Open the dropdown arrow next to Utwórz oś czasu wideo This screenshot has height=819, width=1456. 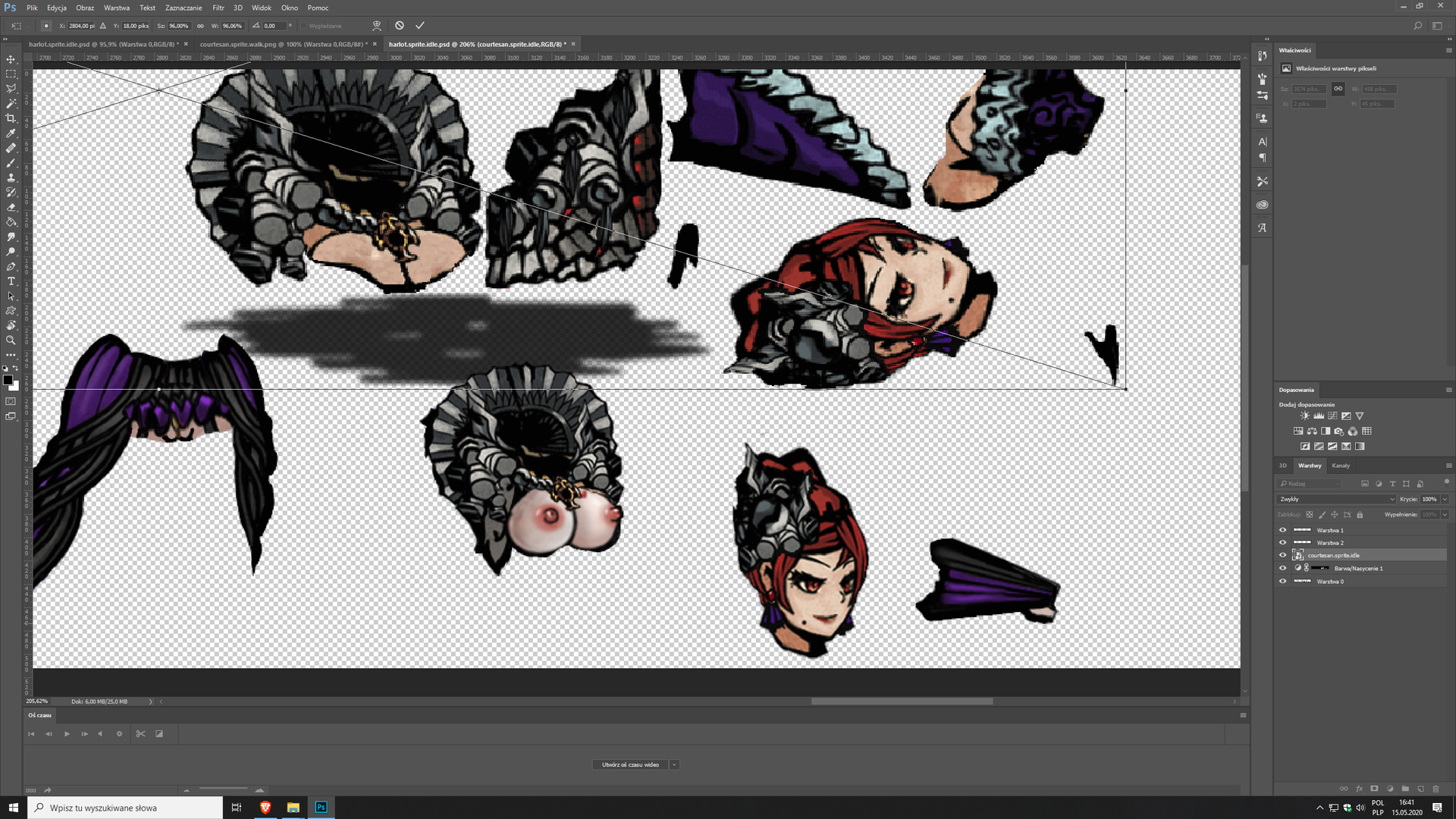pos(674,764)
